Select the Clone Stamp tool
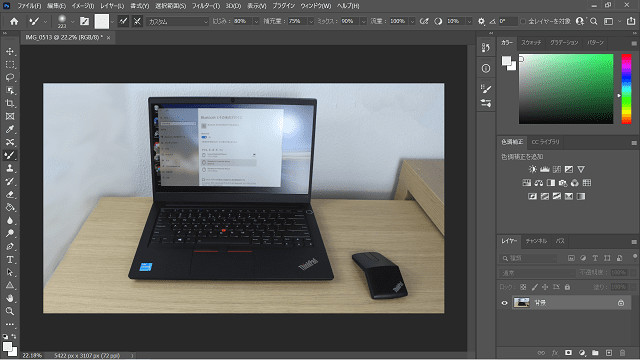 tap(10, 168)
